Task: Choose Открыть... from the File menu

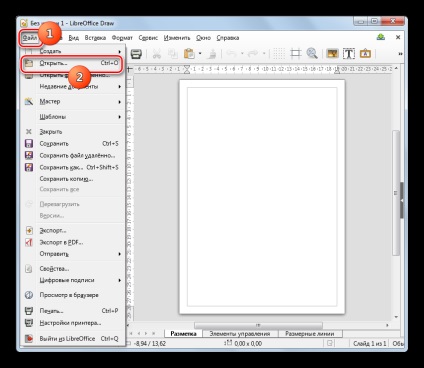Action: coord(72,63)
